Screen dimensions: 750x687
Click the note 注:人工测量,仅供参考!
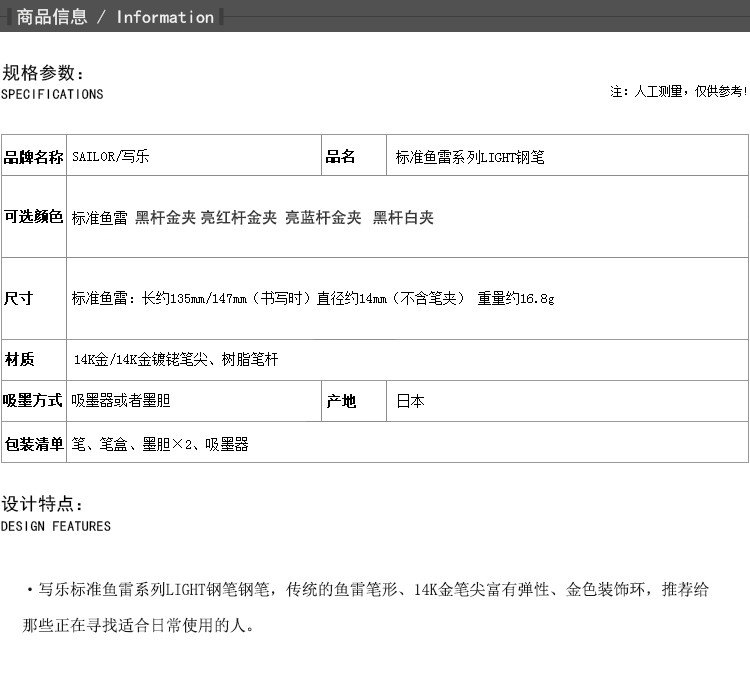pos(679,91)
